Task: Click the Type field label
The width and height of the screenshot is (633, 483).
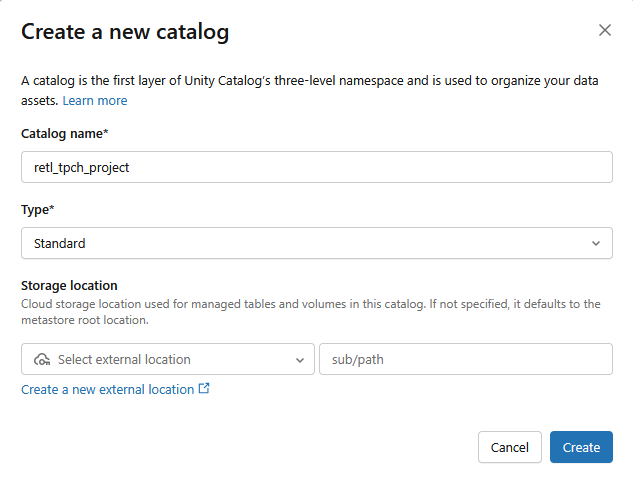Action: [38, 209]
